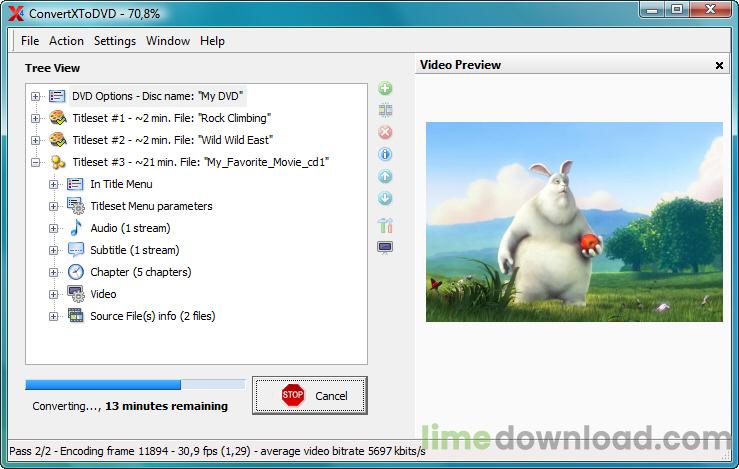The image size is (739, 469).
Task: Expand the Chapter (5 chapters) node
Action: 53,272
